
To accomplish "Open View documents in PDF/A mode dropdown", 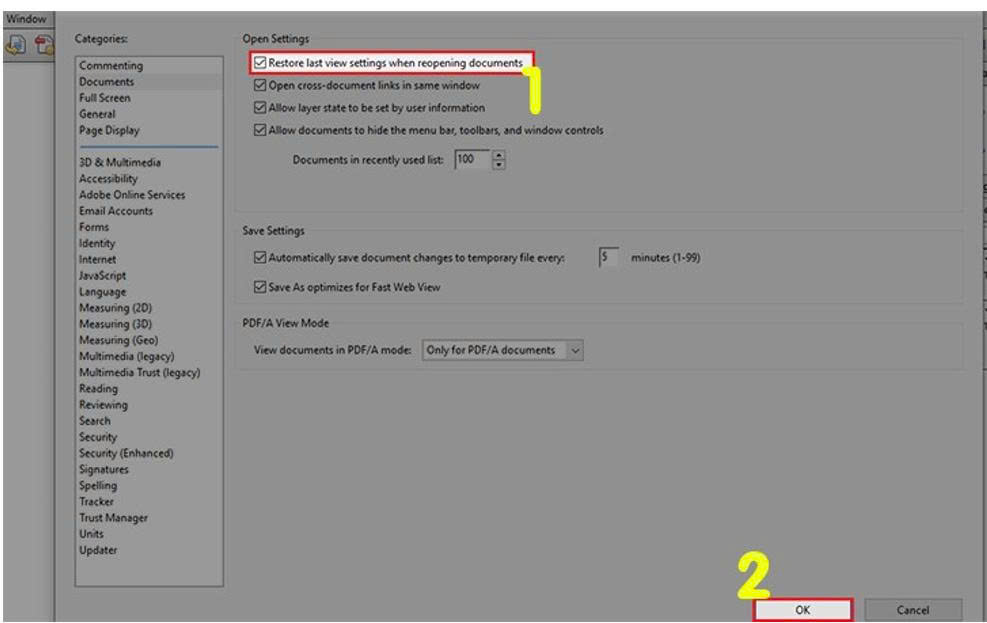I will [502, 350].
